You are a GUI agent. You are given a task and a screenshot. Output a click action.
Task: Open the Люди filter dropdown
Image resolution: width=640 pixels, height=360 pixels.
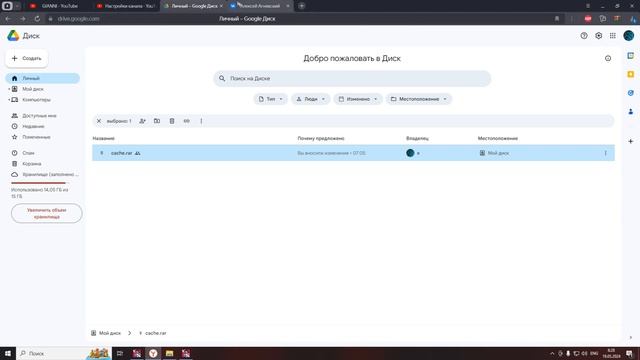tap(311, 99)
